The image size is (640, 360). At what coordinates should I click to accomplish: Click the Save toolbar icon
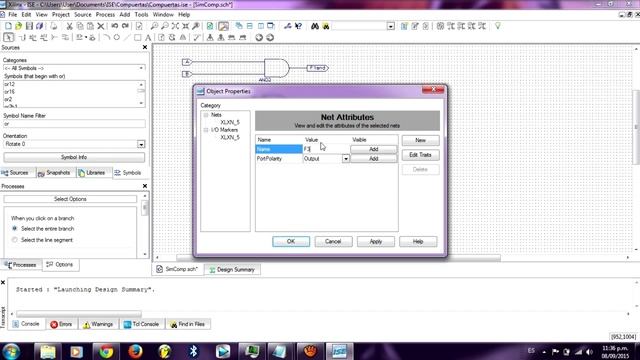click(x=29, y=26)
